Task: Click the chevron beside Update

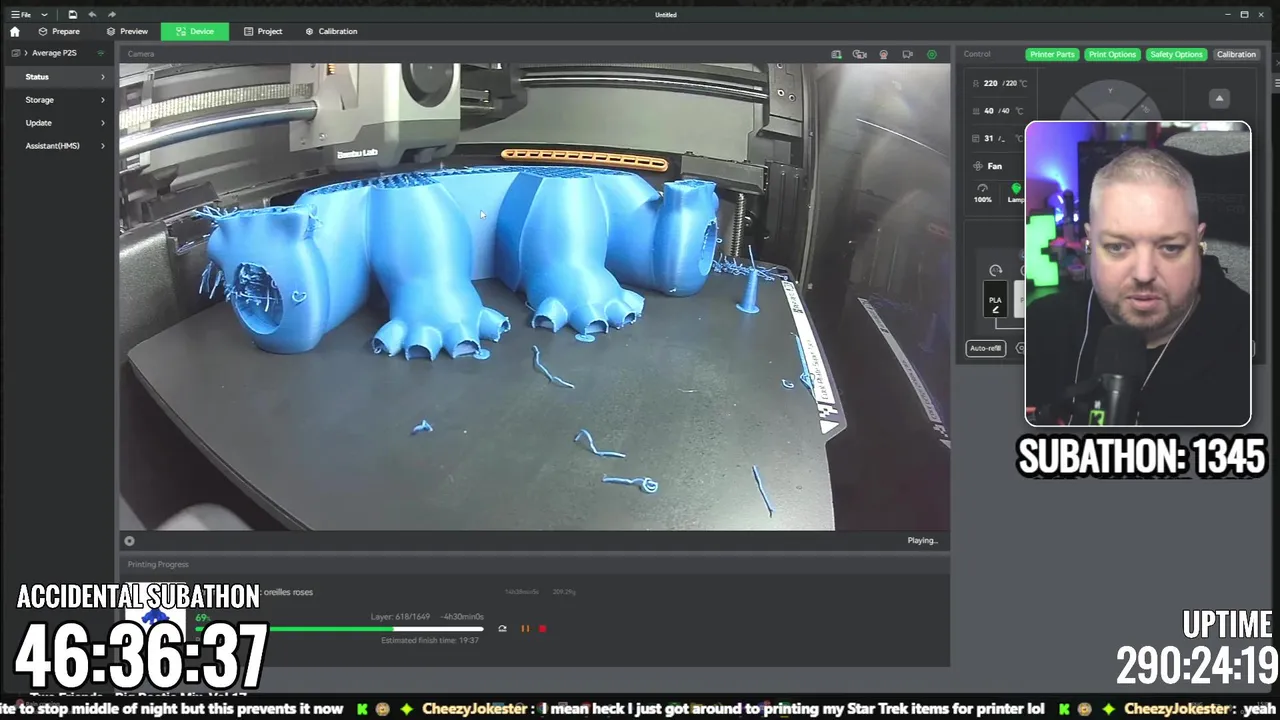Action: coord(102,123)
